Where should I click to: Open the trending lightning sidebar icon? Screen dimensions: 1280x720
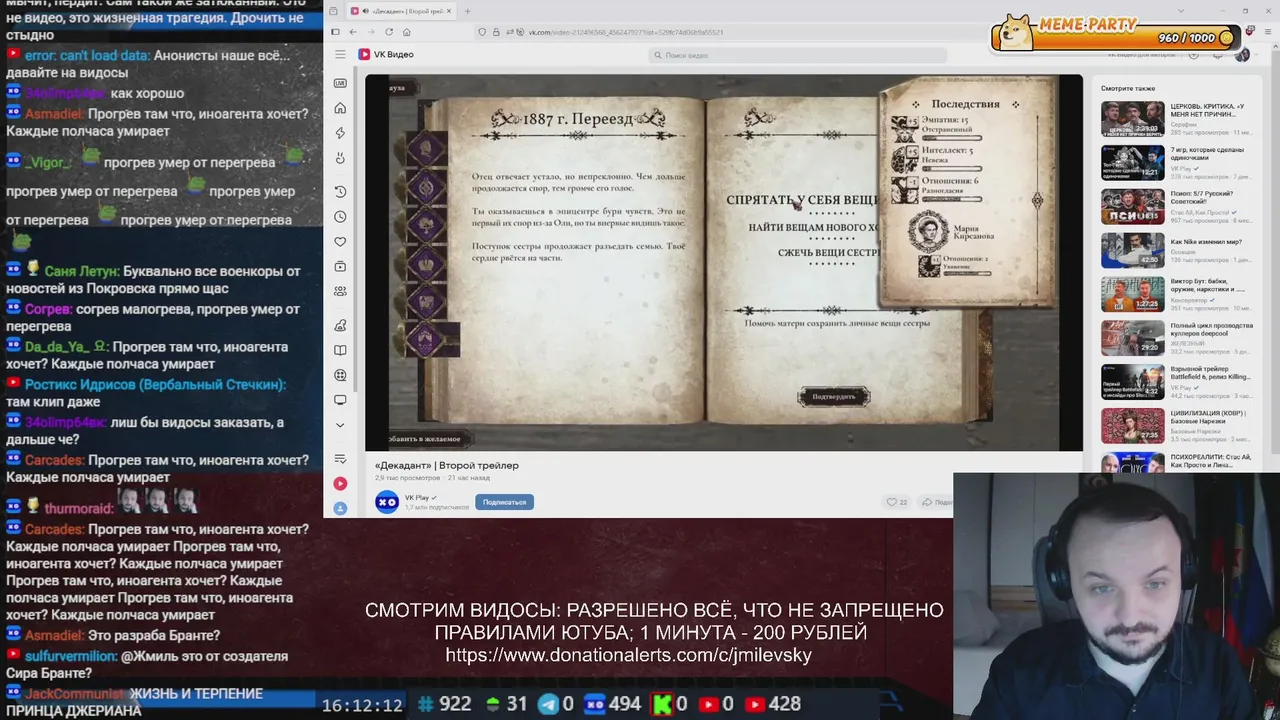340,133
